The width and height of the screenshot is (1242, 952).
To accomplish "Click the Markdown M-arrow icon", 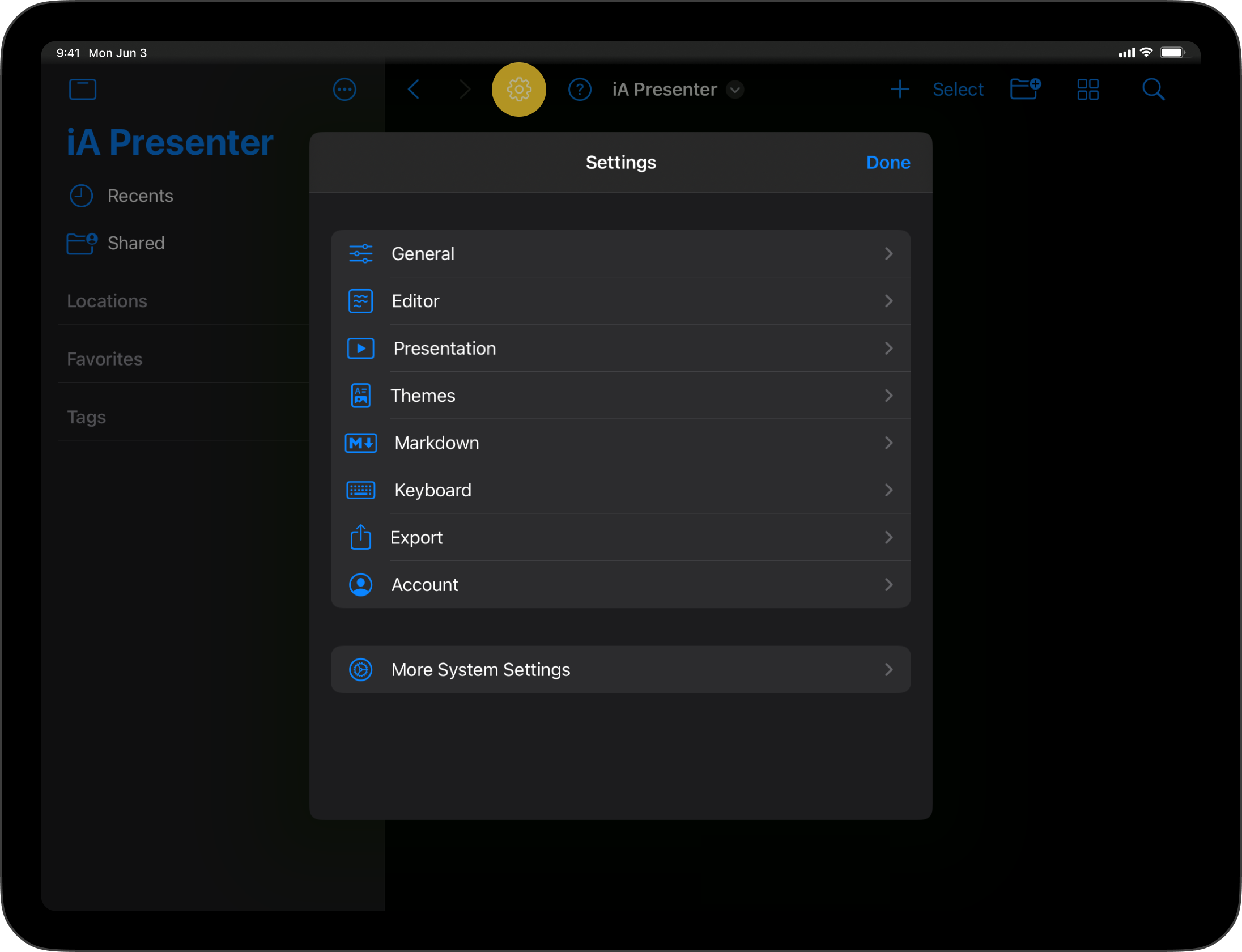I will tap(361, 443).
